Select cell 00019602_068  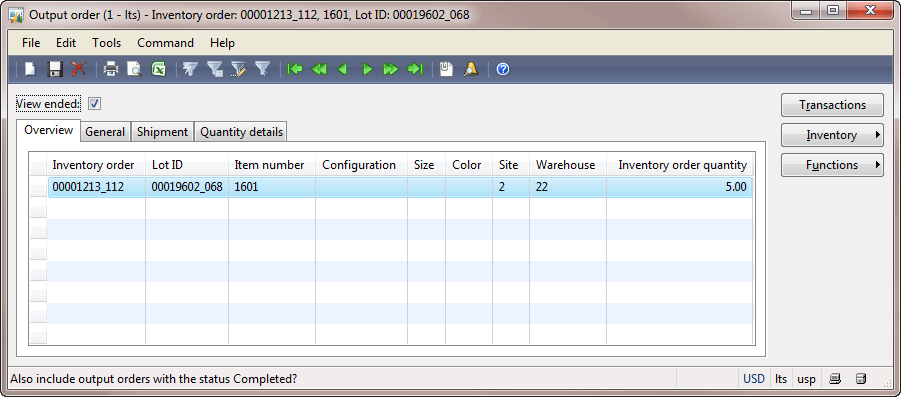pos(187,187)
